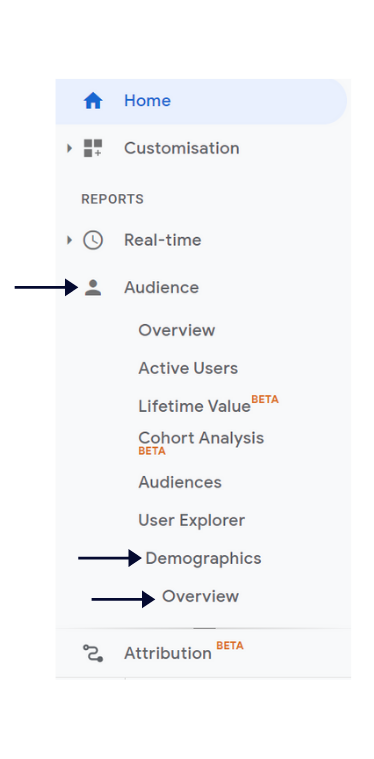Click the Audience person icon

(x=93, y=288)
